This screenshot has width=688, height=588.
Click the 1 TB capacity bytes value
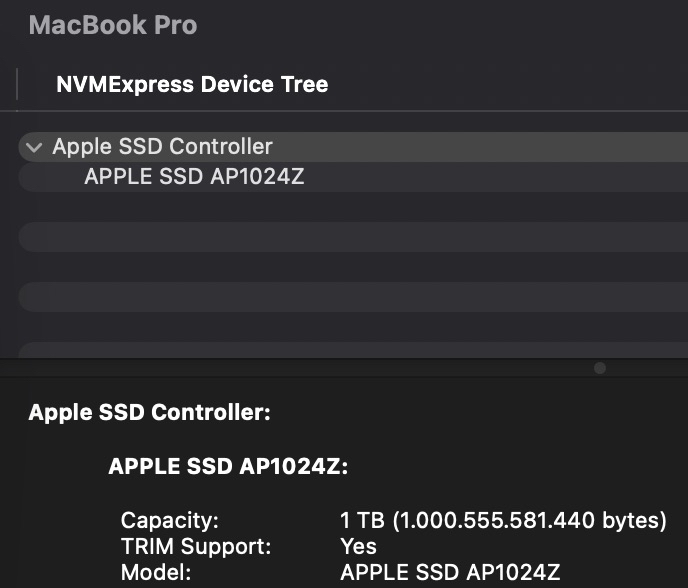503,520
